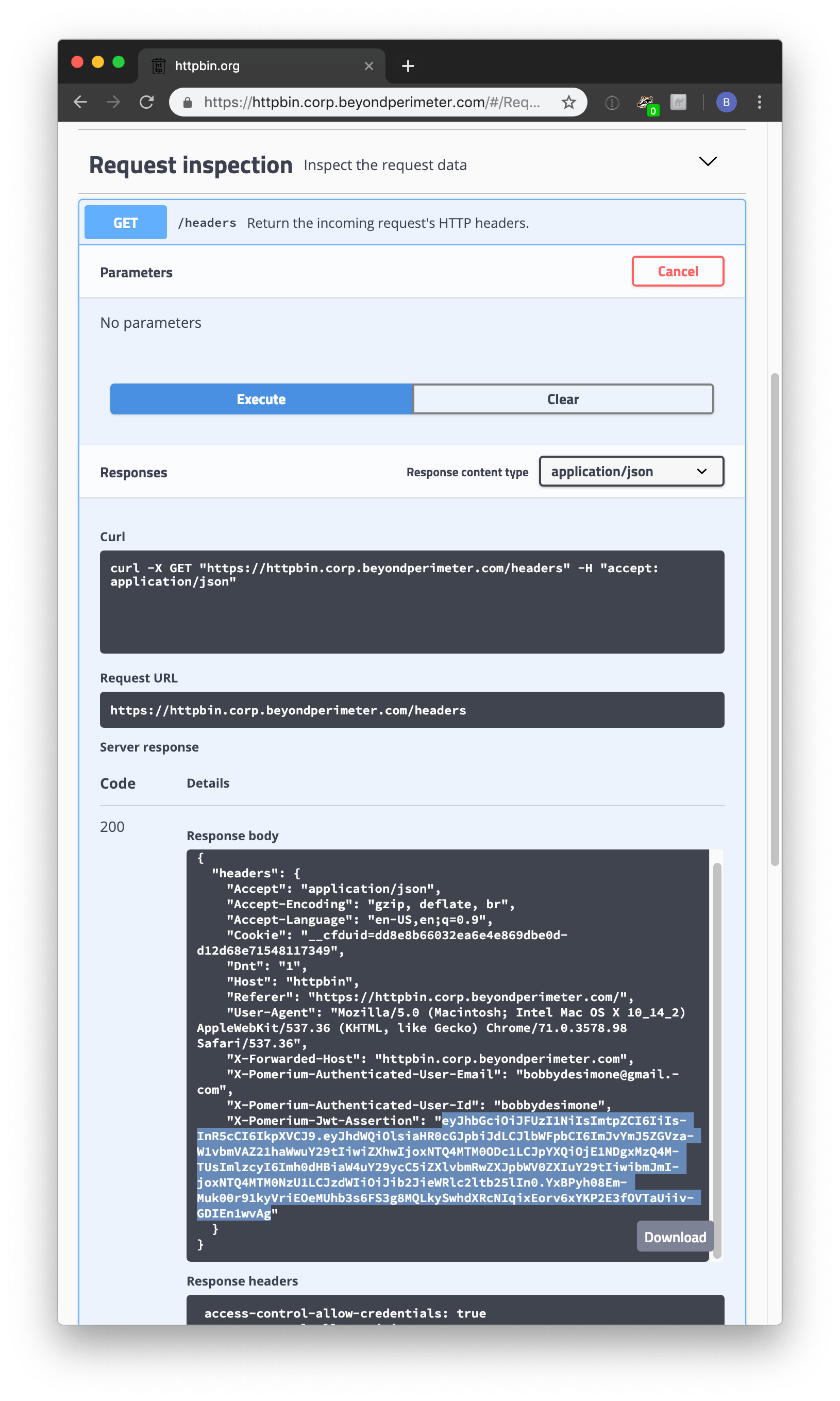This screenshot has height=1401, width=840.
Task: Click the page info circle icon
Action: click(611, 103)
